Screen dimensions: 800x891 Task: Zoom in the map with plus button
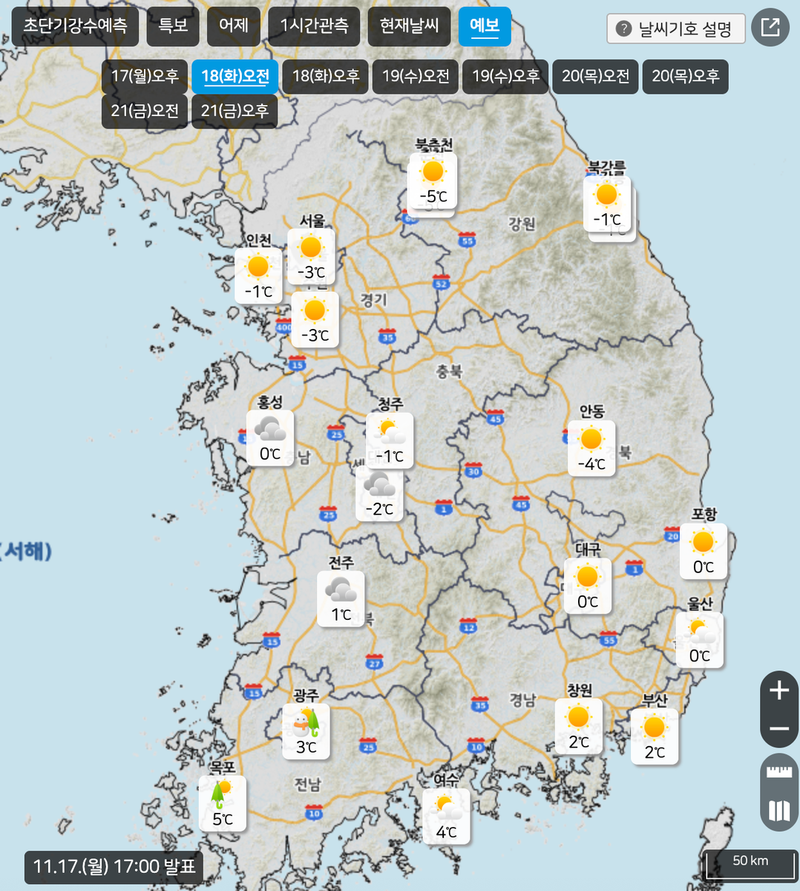tap(779, 691)
